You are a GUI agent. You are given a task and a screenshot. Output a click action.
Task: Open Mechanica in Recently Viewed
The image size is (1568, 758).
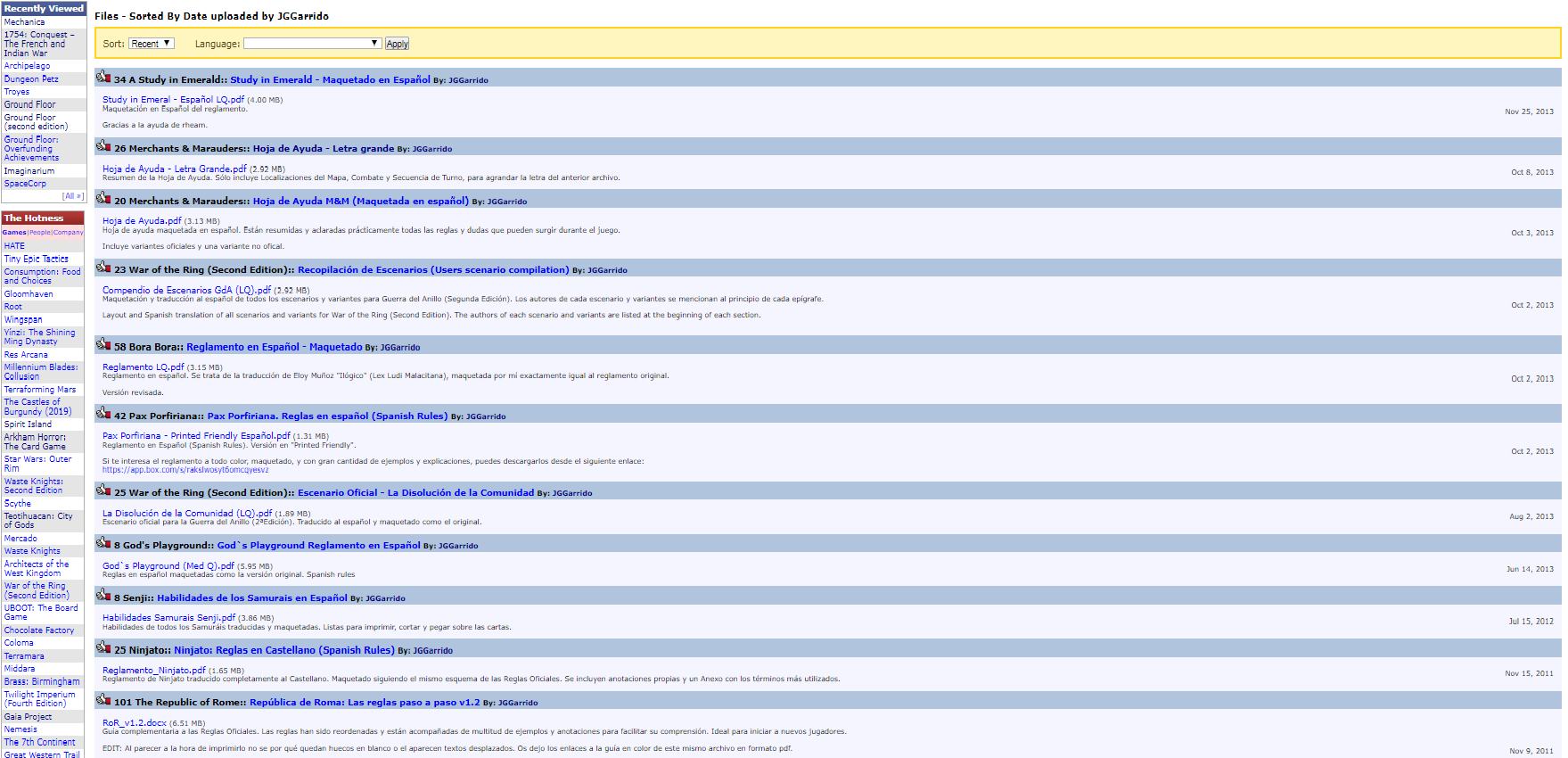pos(24,22)
